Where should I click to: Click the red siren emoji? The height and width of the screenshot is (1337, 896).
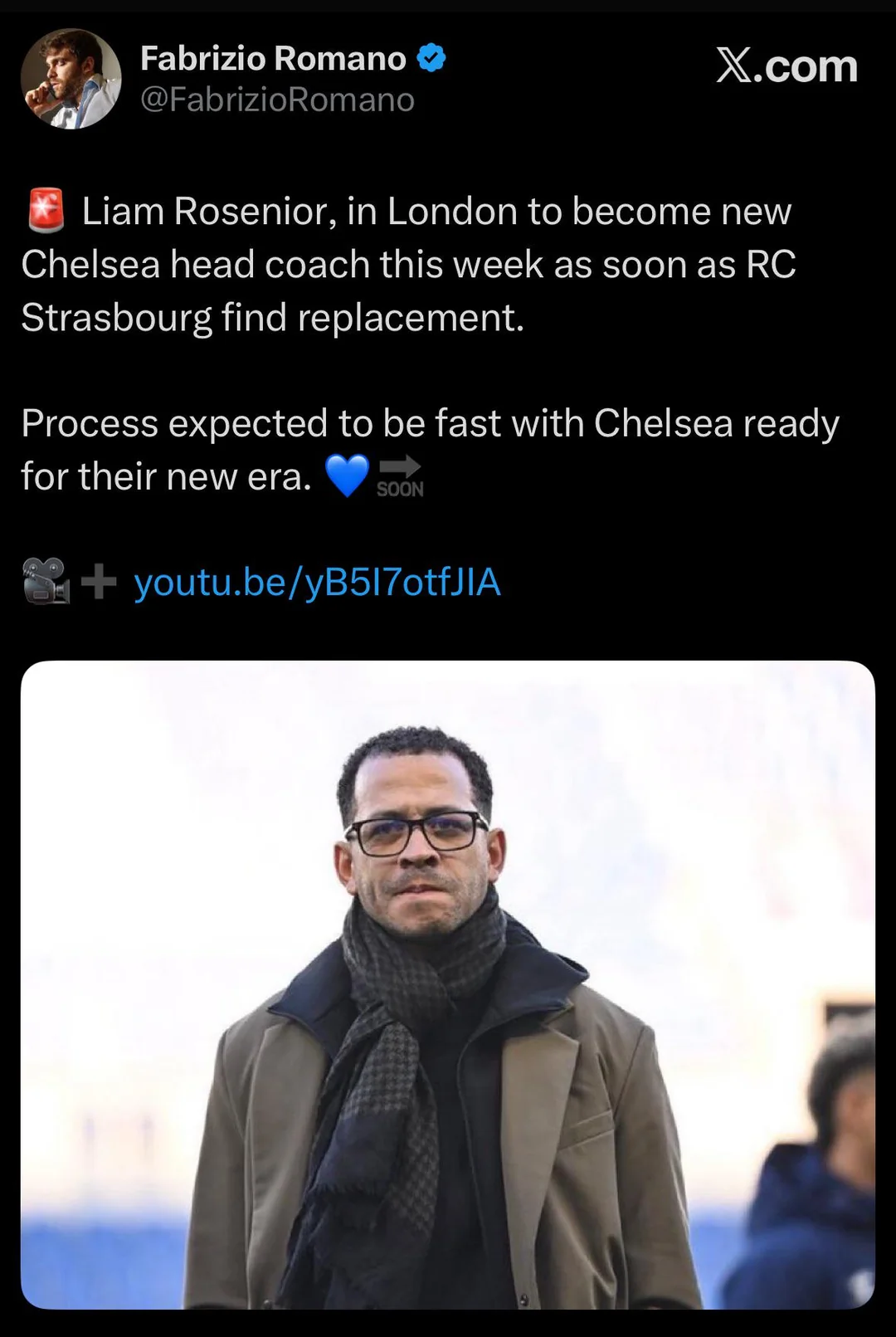coord(46,210)
